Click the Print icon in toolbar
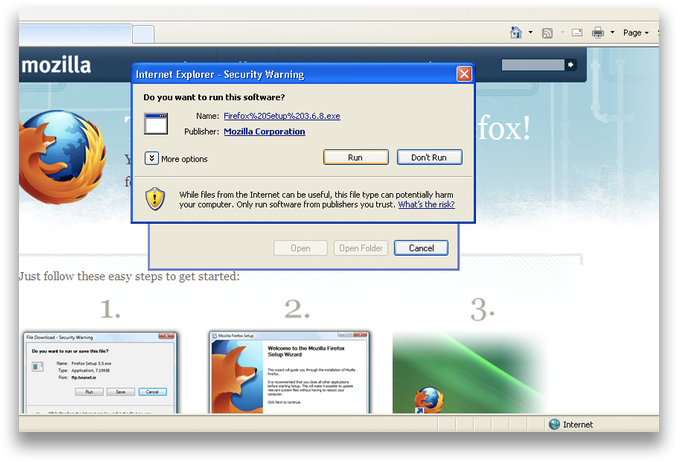Viewport: 677px width, 461px height. pos(598,32)
